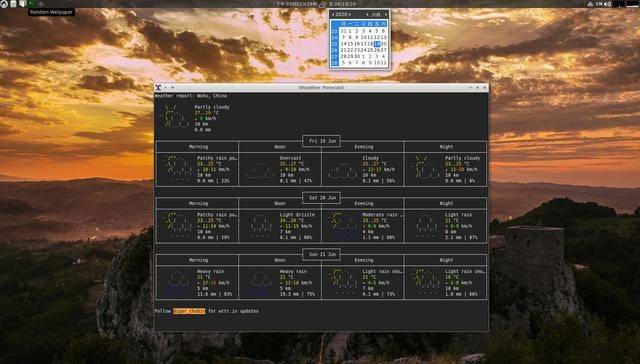This screenshot has width=640, height=364.
Task: Minimize the Weather Forecast window
Action: point(470,87)
